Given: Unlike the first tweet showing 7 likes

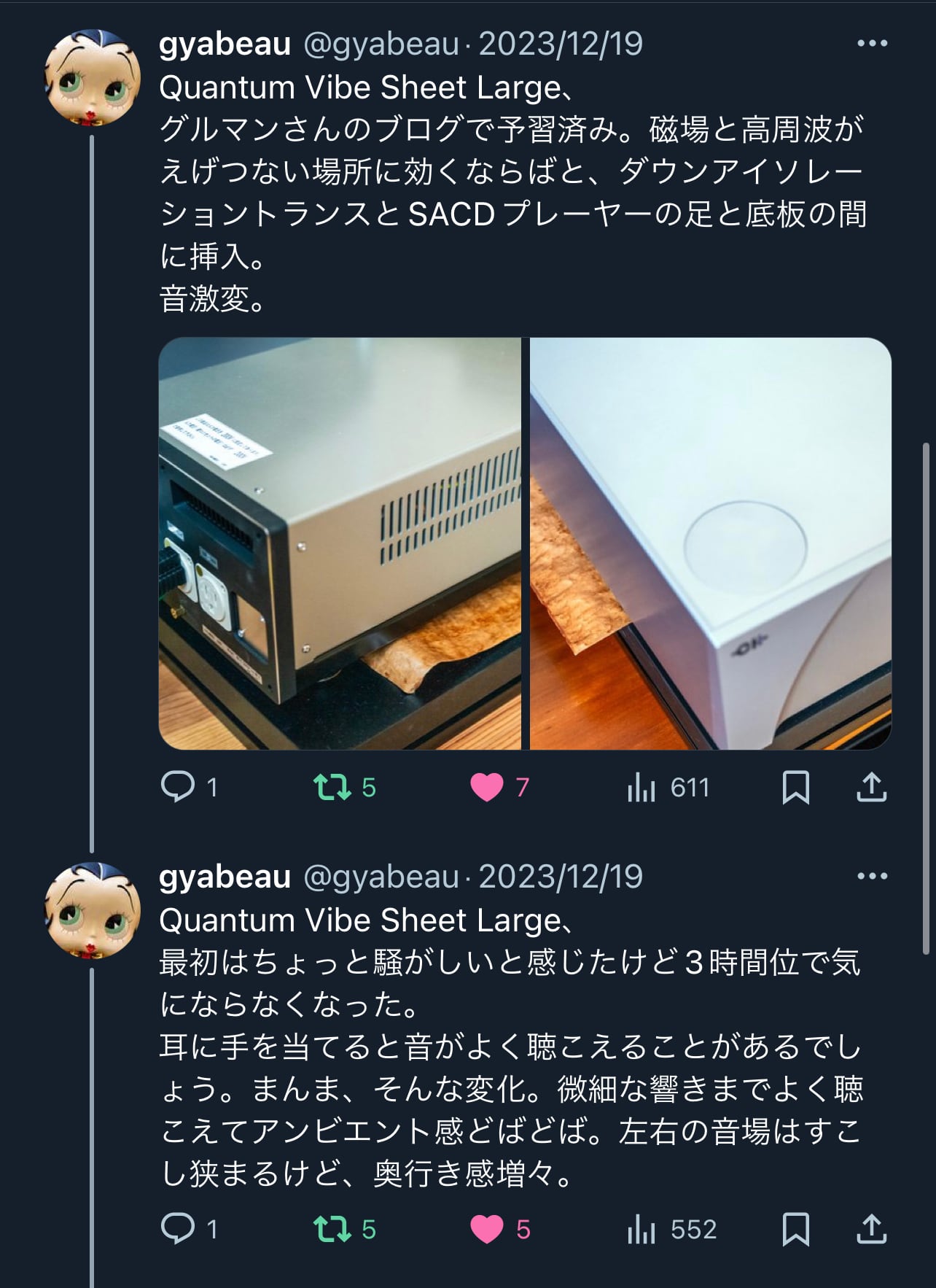Looking at the screenshot, I should (487, 787).
